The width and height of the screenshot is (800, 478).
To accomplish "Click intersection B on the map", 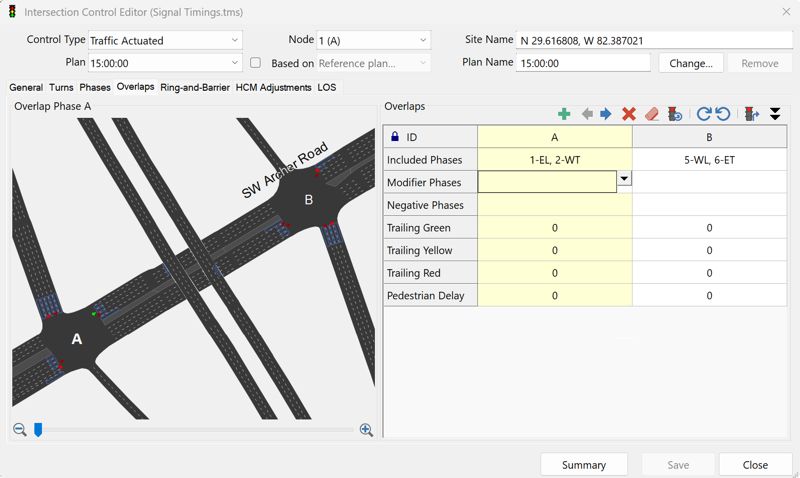I will [x=308, y=199].
